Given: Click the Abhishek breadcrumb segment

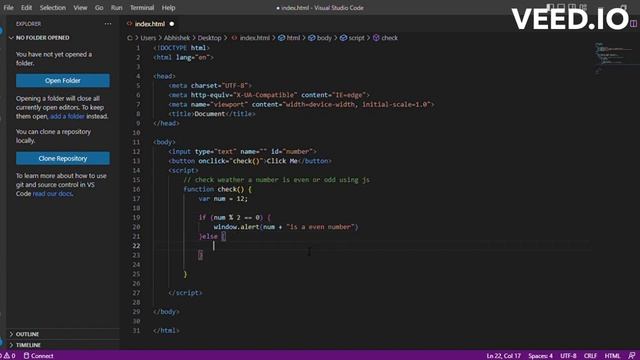Looking at the screenshot, I should click(x=177, y=38).
